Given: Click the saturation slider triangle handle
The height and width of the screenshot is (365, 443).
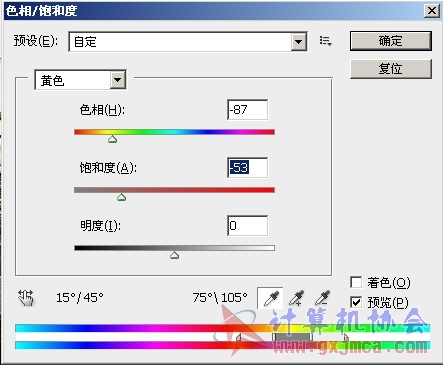Looking at the screenshot, I should click(122, 197).
